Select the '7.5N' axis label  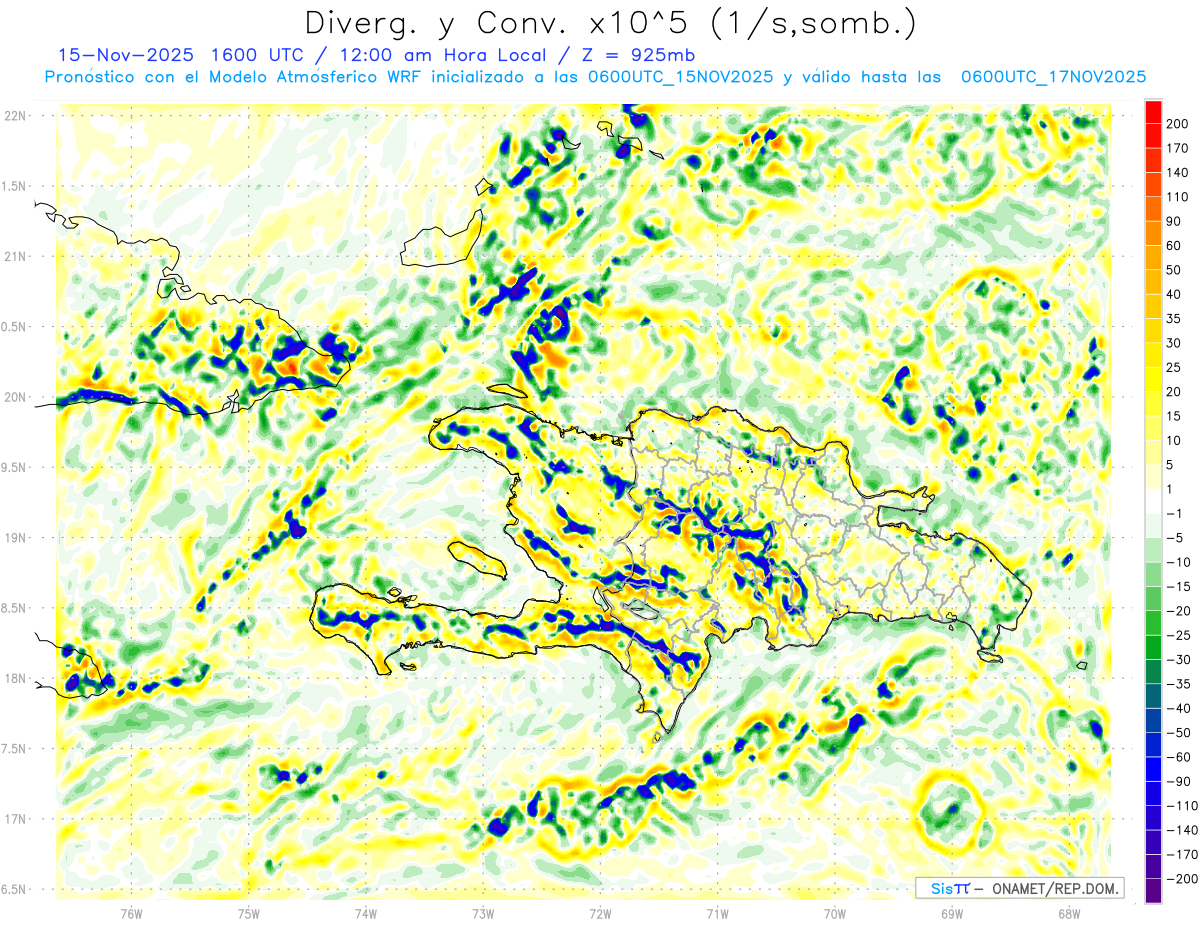click(x=15, y=749)
